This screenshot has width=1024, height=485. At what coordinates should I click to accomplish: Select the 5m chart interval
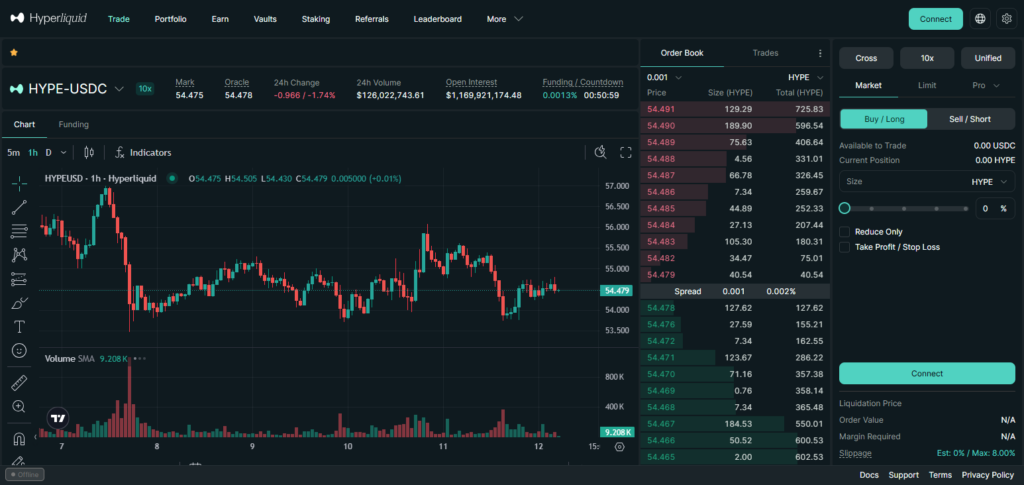[x=13, y=152]
